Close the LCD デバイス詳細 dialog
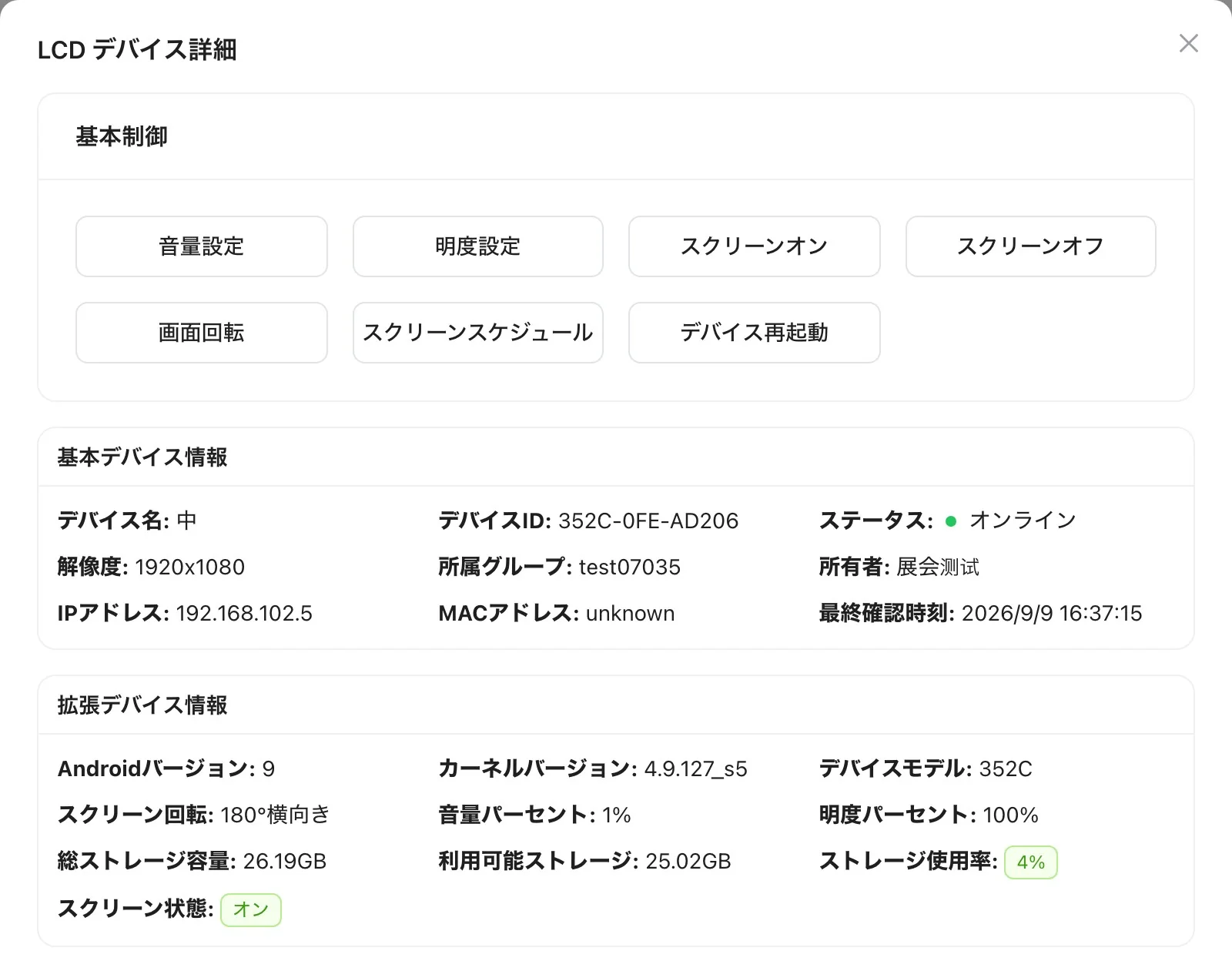Screen dimensions: 1232x971 pyautogui.click(x=1188, y=44)
